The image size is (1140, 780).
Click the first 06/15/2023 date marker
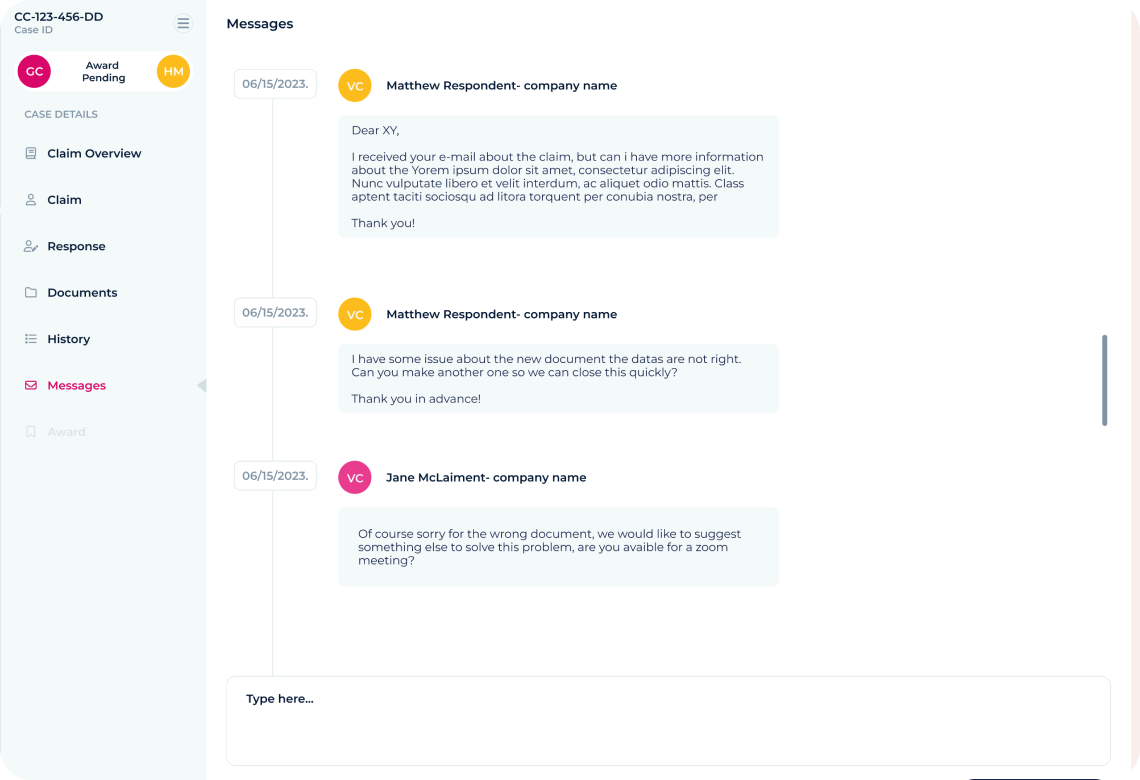(x=275, y=84)
